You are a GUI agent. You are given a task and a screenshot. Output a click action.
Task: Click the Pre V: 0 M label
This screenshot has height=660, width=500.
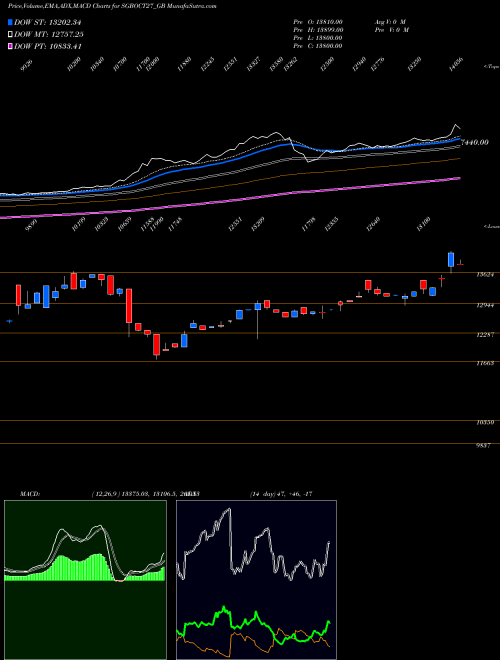coord(391,30)
